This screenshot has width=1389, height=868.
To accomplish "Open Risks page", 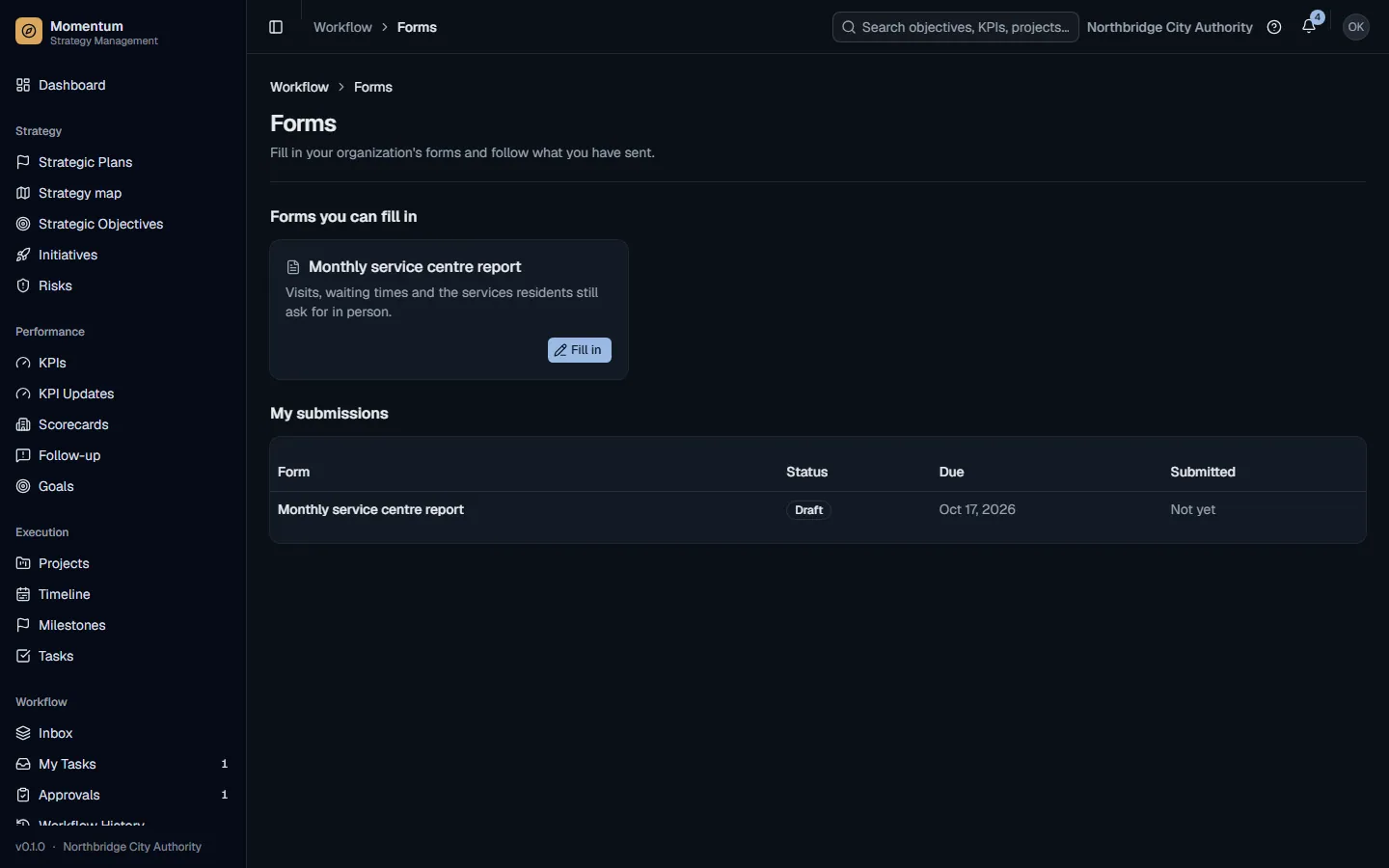I will point(123,285).
